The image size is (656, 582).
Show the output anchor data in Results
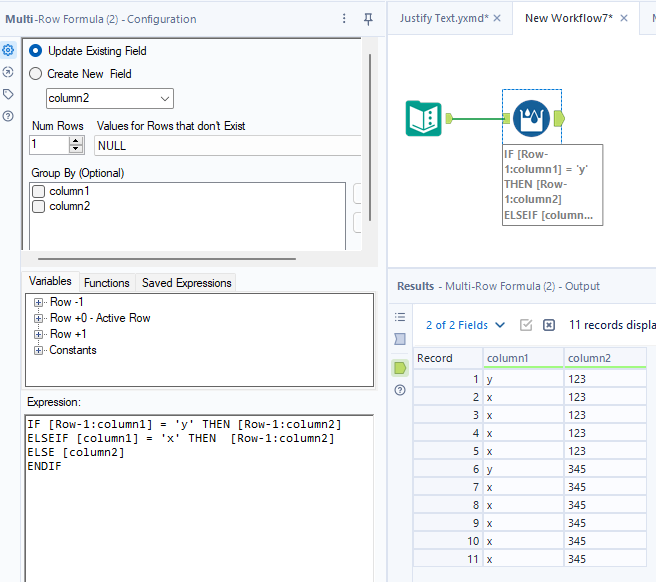coord(400,368)
